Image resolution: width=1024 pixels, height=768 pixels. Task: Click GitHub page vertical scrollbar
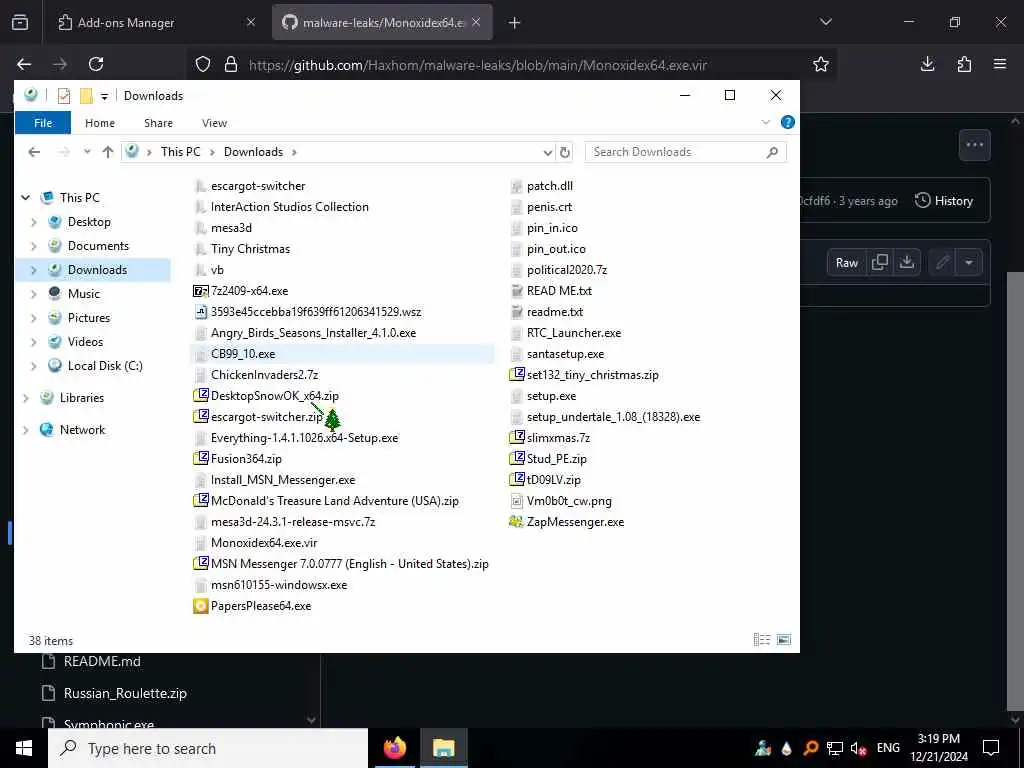[x=1015, y=491]
